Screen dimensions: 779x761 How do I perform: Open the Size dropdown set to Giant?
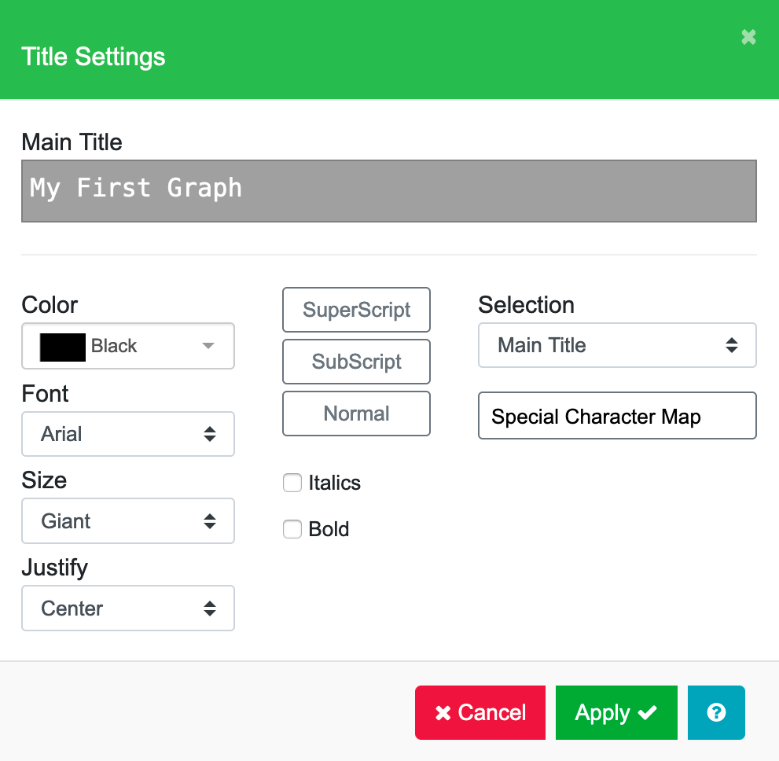point(128,521)
